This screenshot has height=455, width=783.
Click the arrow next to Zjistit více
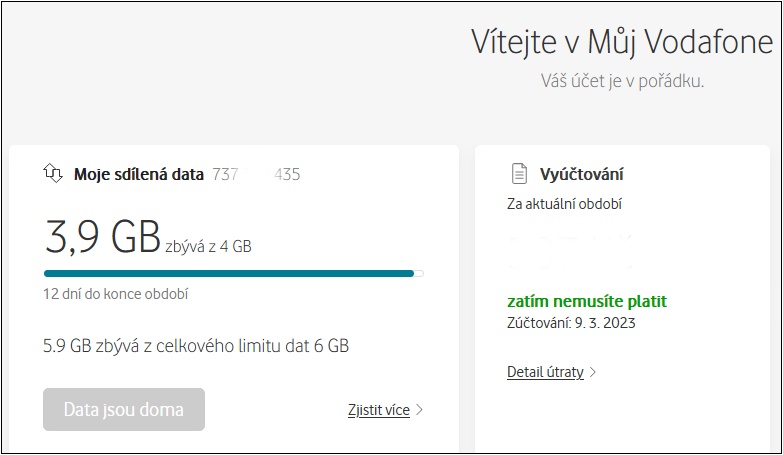coord(420,410)
